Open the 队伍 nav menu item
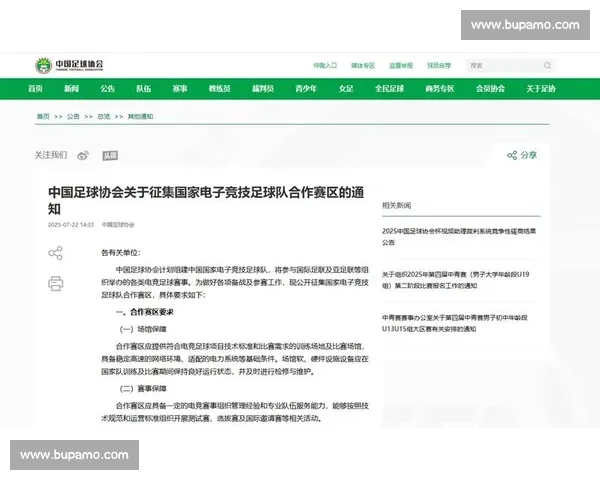The image size is (600, 480). [x=143, y=89]
